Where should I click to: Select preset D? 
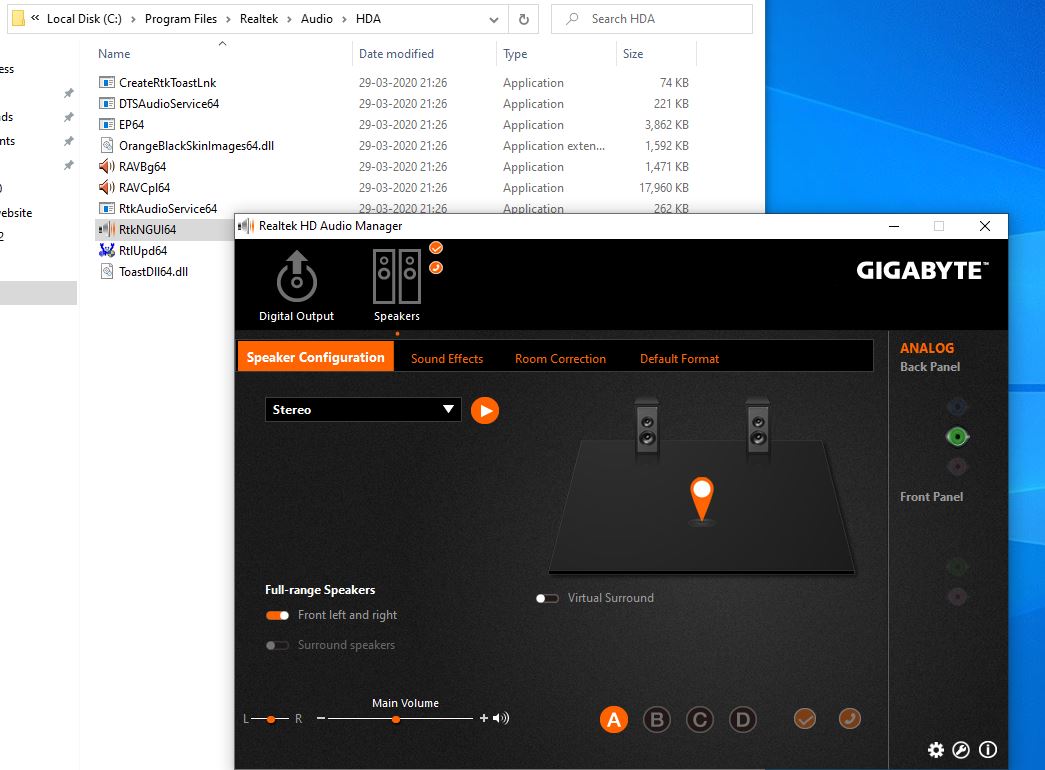click(742, 719)
